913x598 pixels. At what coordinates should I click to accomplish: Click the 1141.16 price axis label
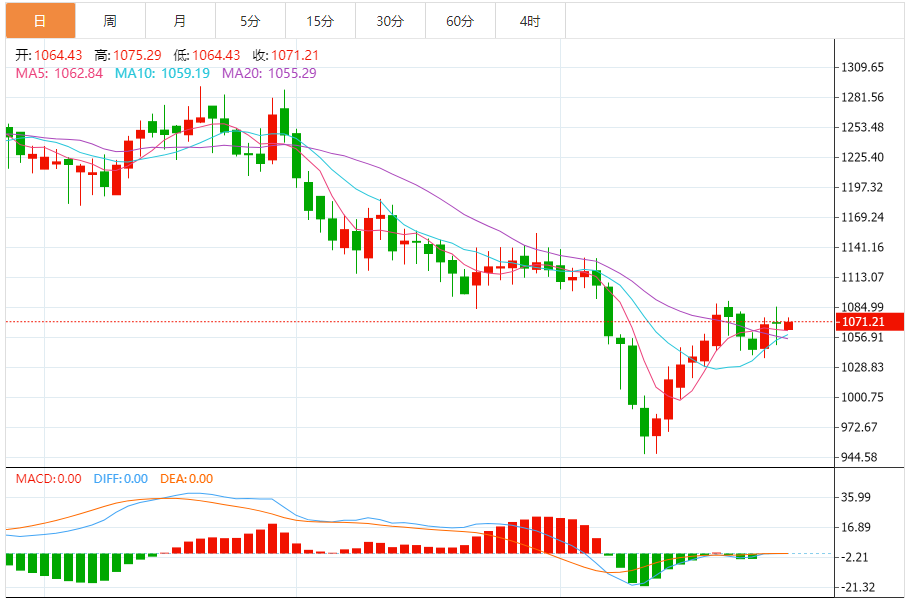tap(862, 247)
